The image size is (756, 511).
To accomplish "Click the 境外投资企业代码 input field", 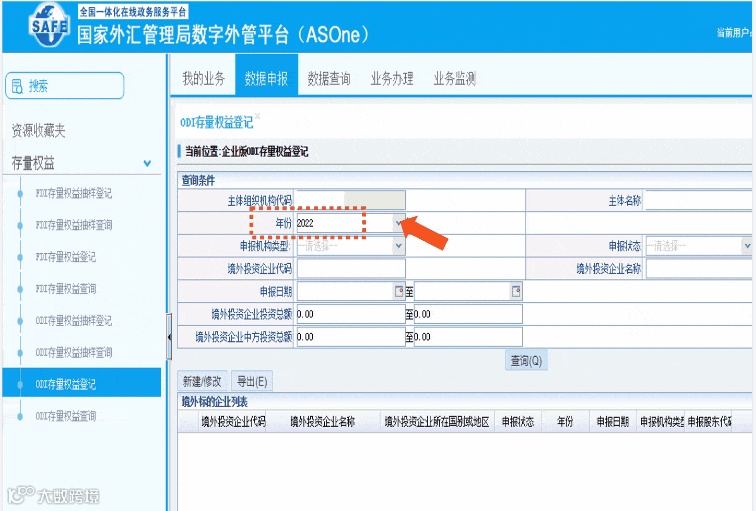I will point(351,269).
